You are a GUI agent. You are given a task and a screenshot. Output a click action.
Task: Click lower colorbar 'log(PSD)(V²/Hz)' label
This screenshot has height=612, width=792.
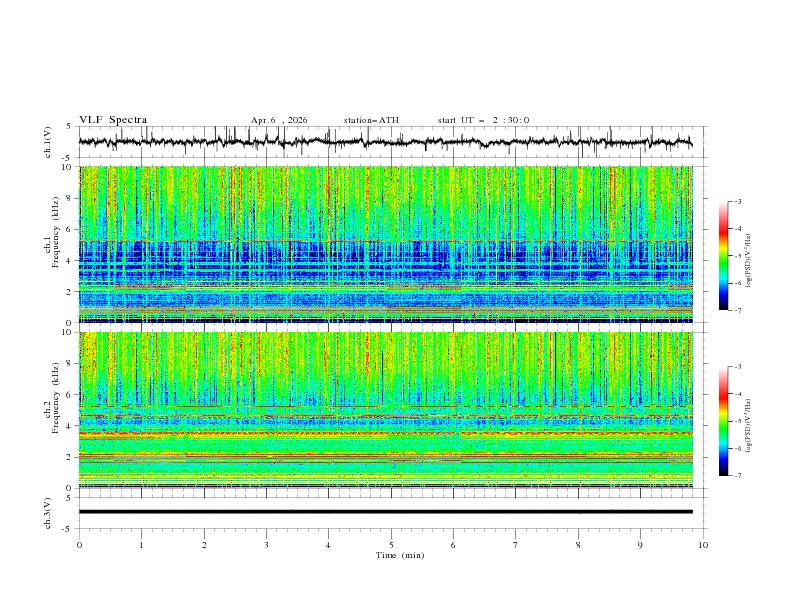[748, 425]
